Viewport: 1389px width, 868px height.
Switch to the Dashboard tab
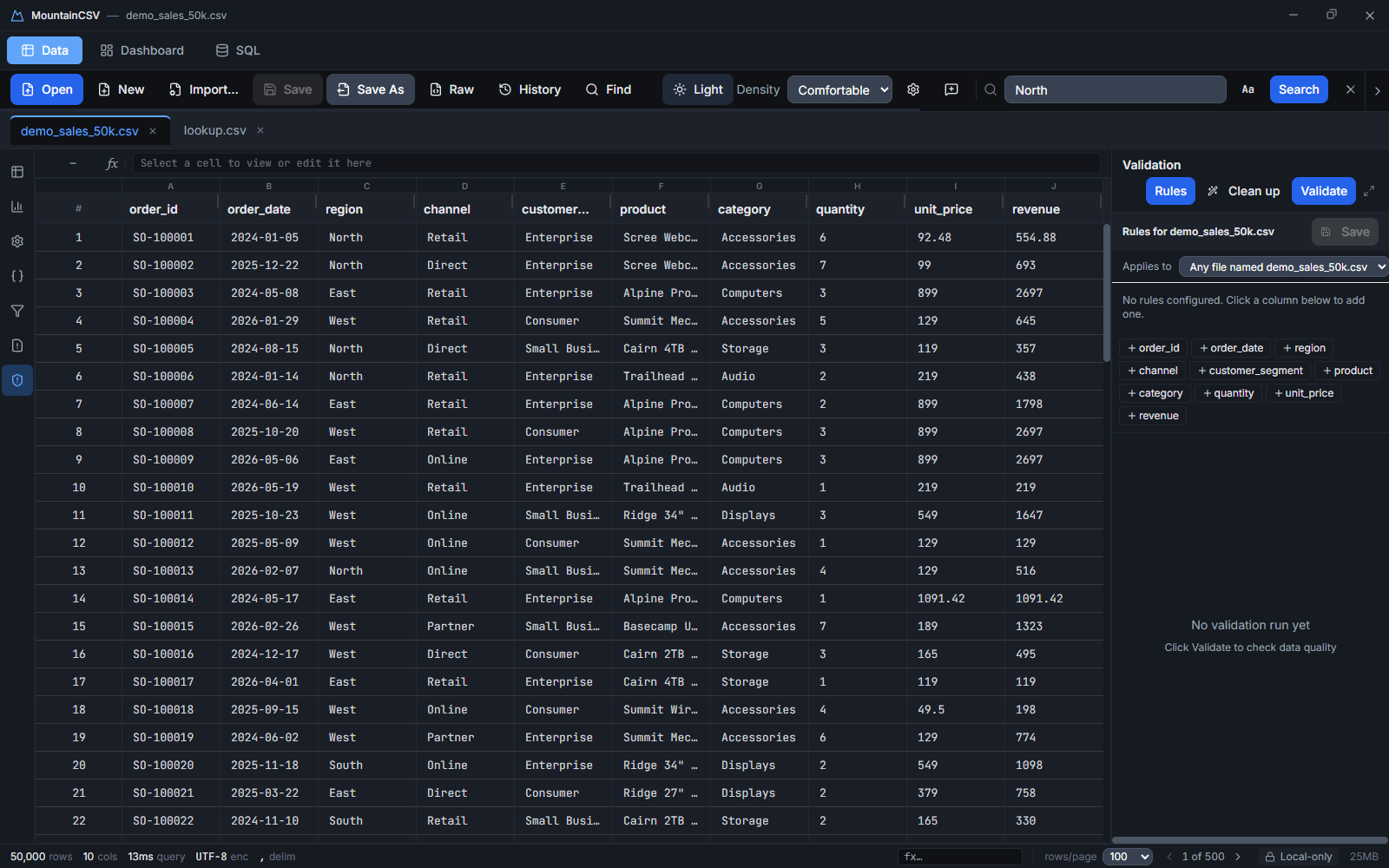142,50
